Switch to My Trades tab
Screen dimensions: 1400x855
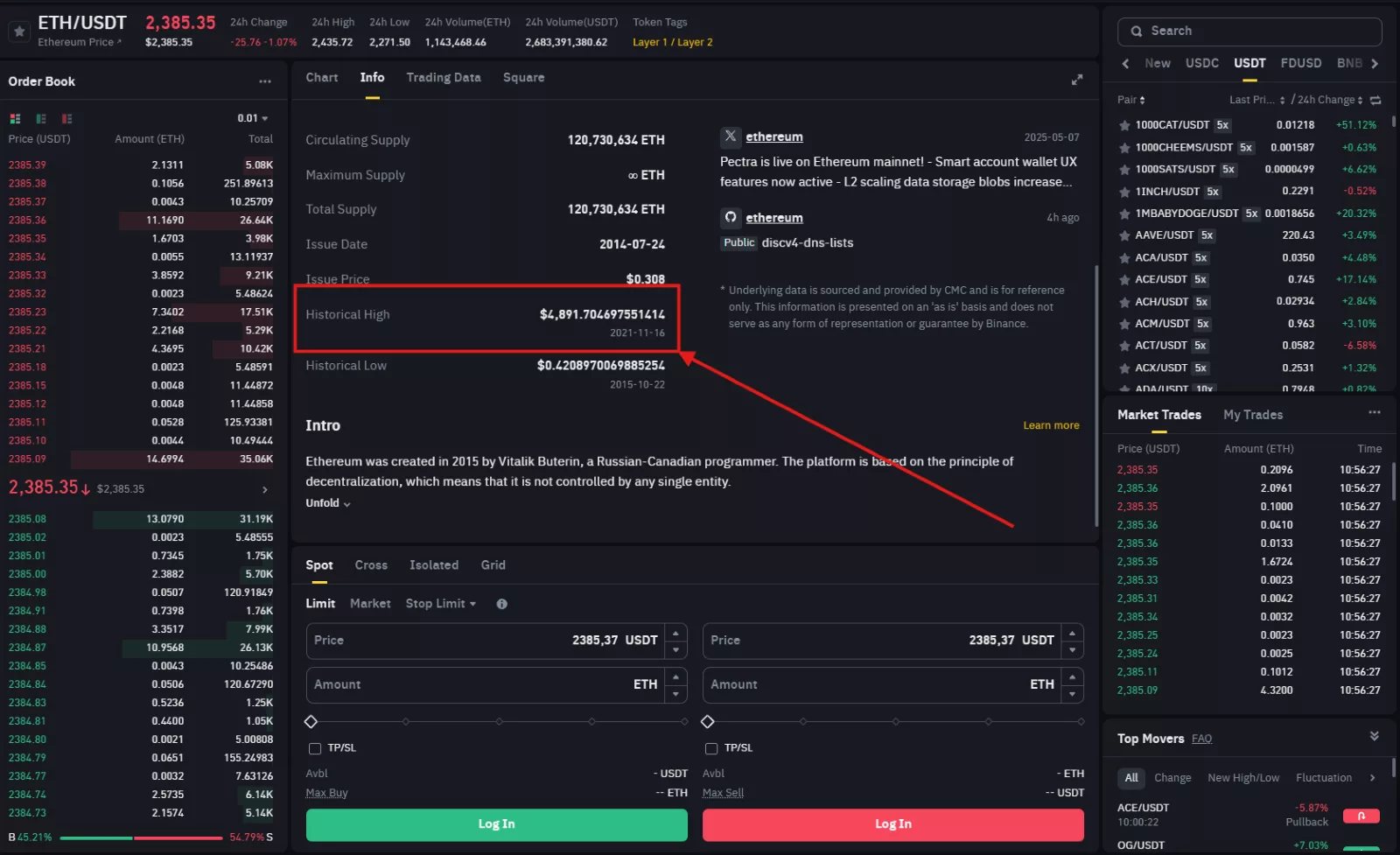(x=1253, y=415)
